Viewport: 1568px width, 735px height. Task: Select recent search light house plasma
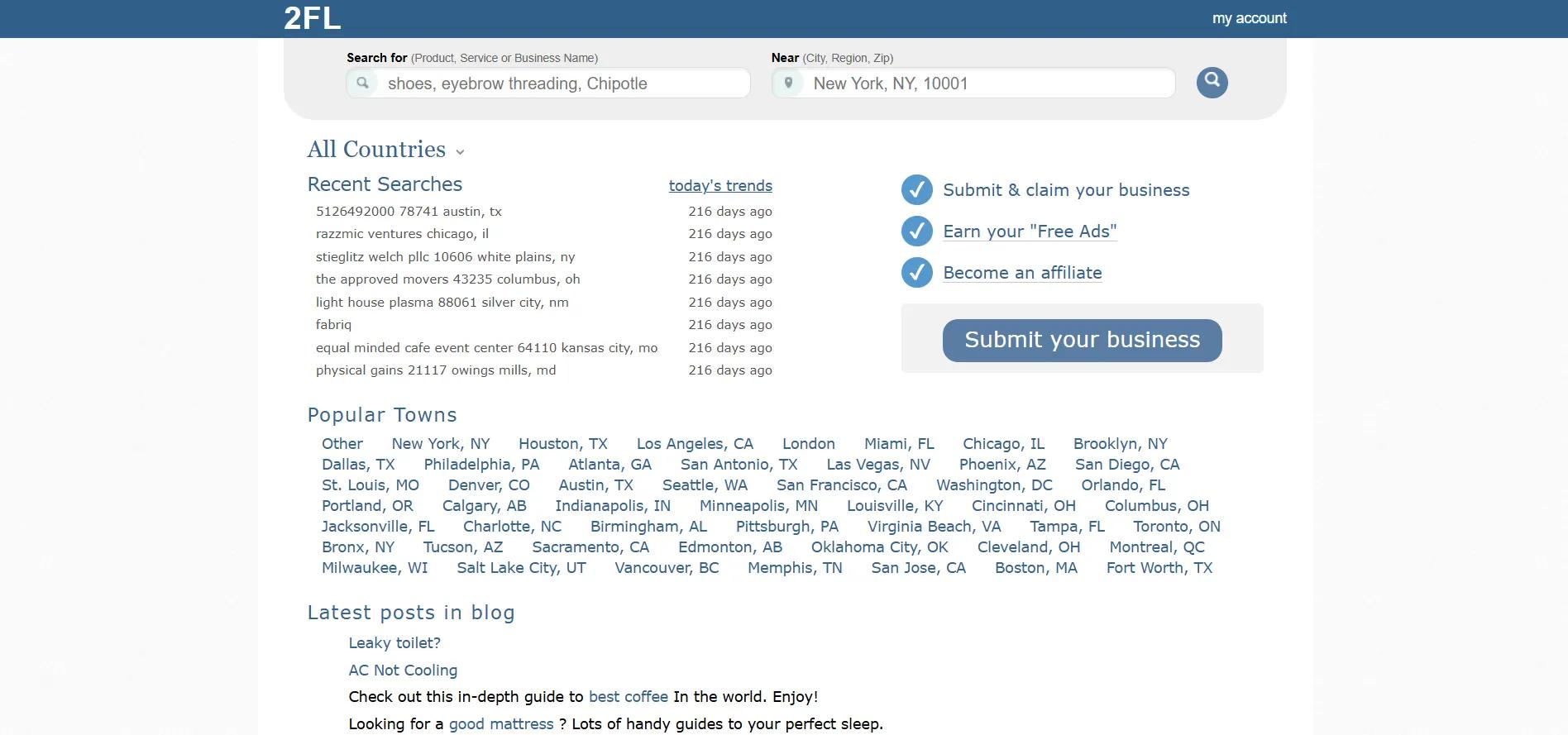442,303
